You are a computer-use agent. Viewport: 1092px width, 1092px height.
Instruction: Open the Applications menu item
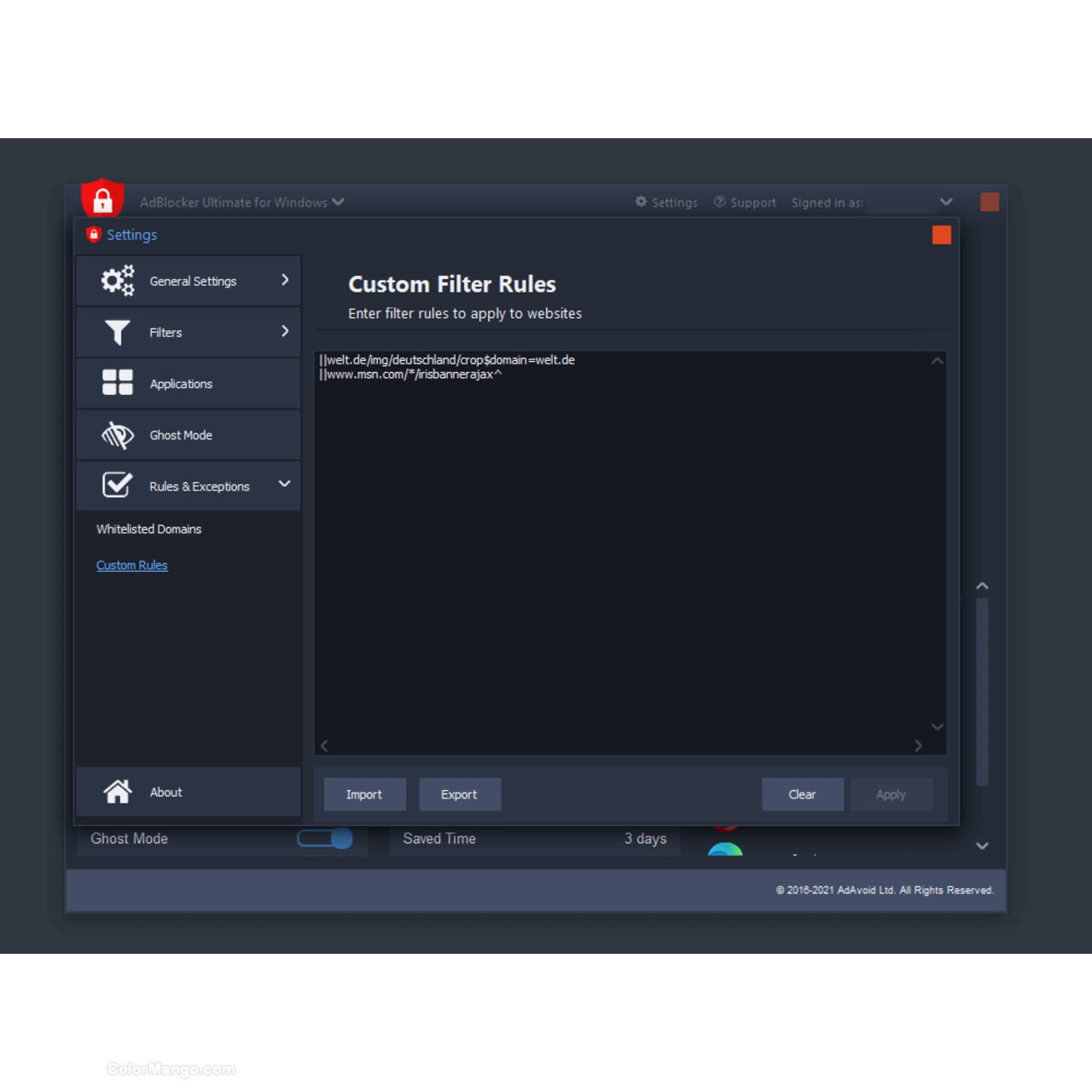point(189,383)
